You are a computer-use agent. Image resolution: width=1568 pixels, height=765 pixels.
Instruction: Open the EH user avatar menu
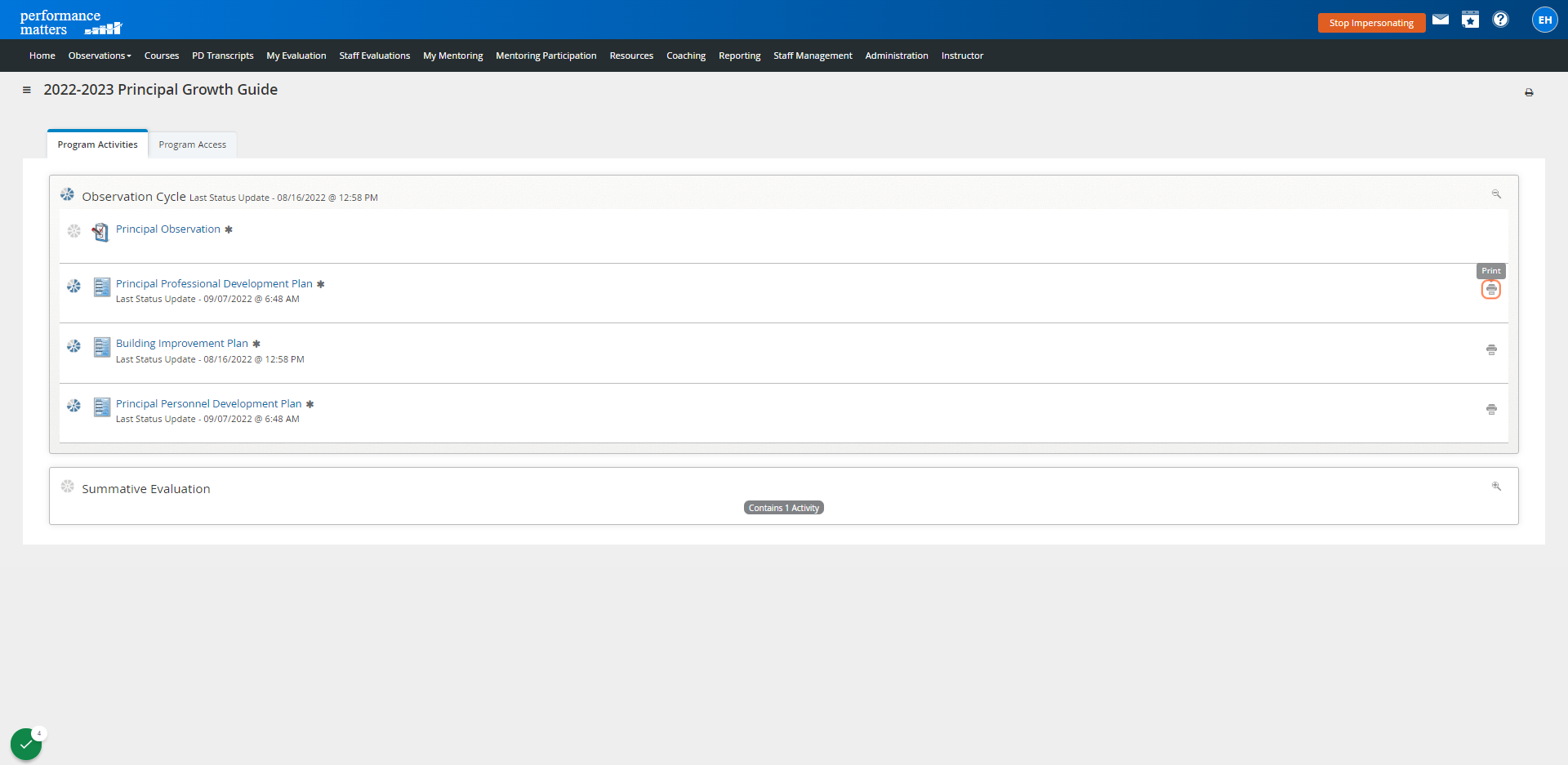pyautogui.click(x=1544, y=20)
